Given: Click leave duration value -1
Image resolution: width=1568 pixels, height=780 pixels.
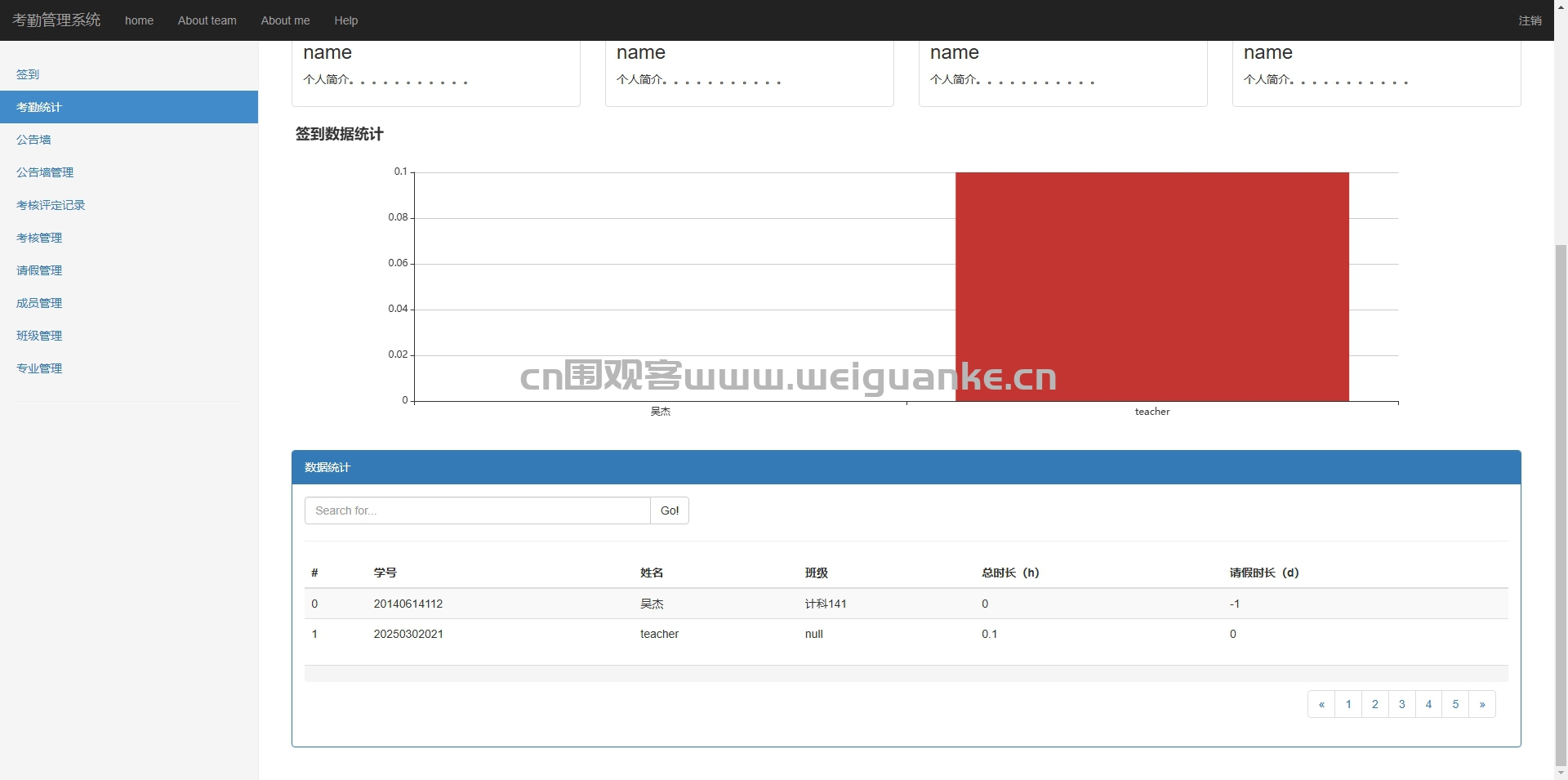Looking at the screenshot, I should pyautogui.click(x=1235, y=604).
